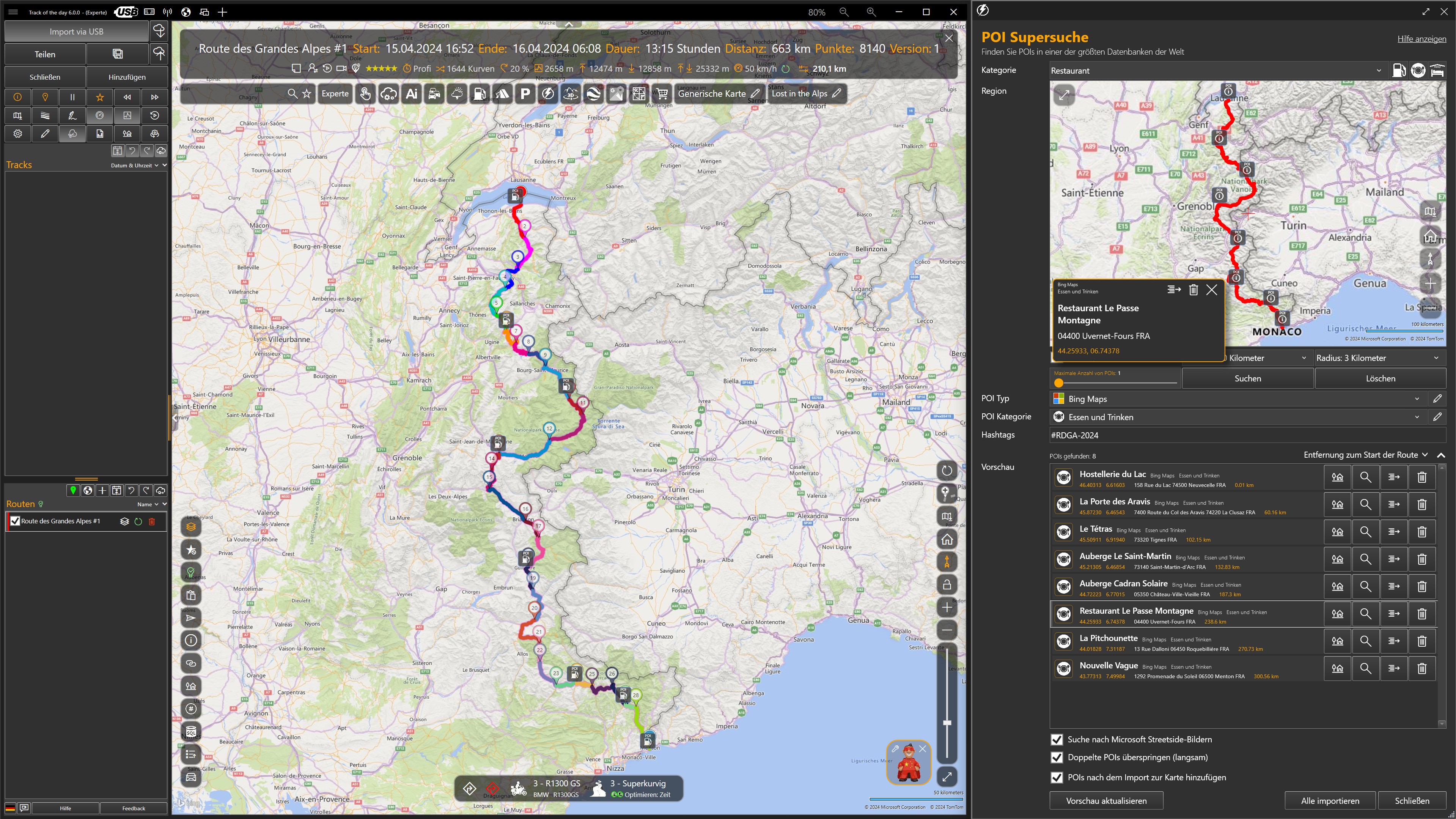The width and height of the screenshot is (1456, 819).
Task: Click the traffic cars icon
Action: tap(434, 94)
